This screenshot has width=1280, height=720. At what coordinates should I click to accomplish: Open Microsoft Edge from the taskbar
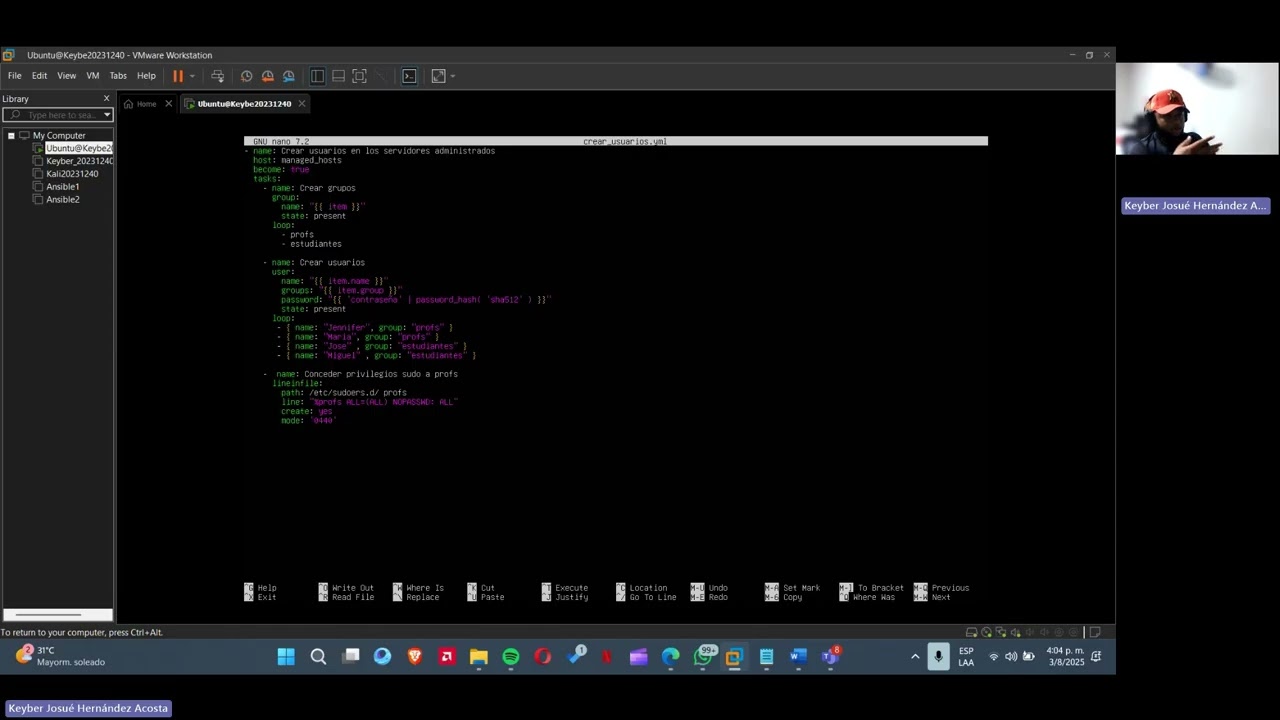point(670,657)
